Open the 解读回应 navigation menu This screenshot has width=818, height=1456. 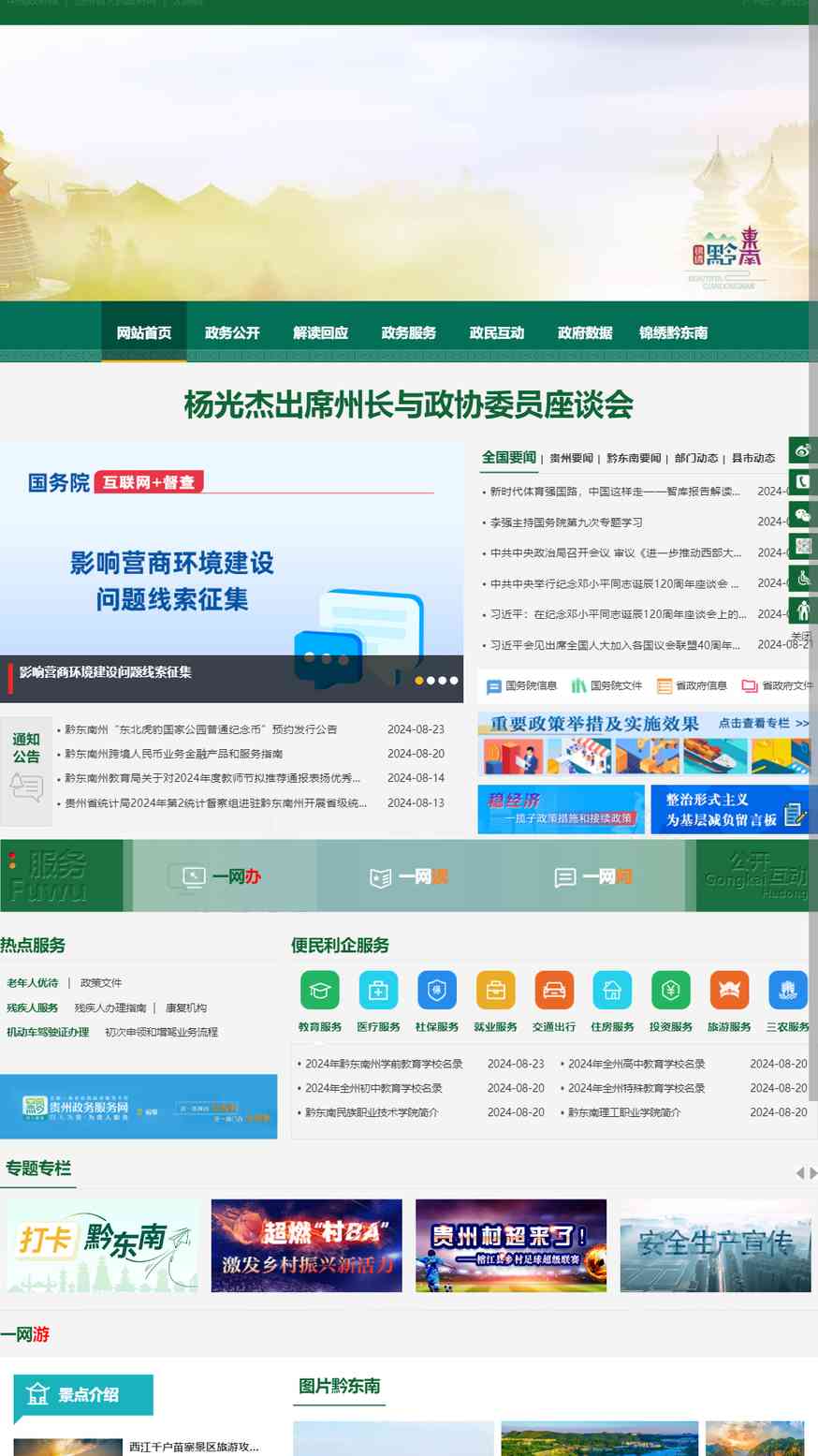click(x=320, y=332)
